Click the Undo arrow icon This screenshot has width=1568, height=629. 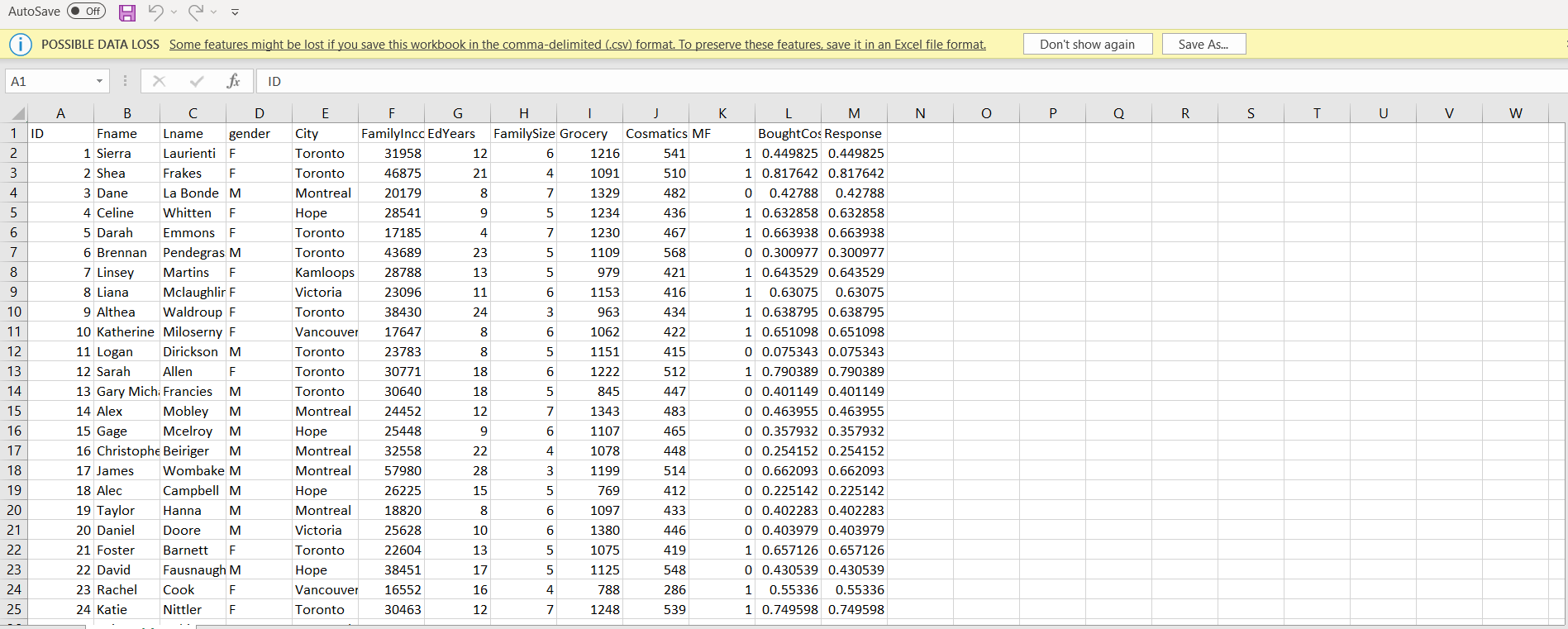(155, 12)
